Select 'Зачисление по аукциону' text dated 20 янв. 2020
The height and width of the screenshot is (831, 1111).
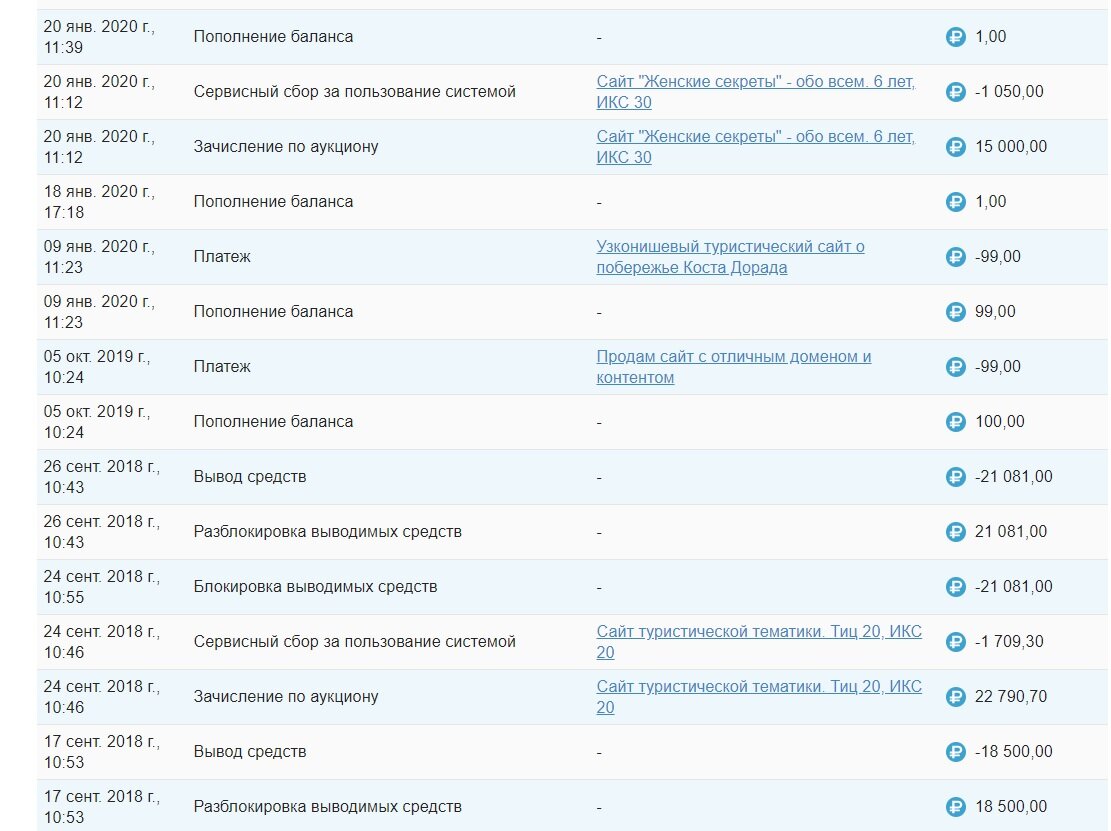pos(286,147)
